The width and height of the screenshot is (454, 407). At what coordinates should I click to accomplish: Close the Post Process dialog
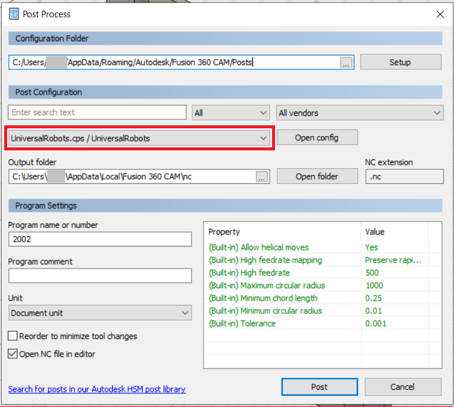coord(440,14)
